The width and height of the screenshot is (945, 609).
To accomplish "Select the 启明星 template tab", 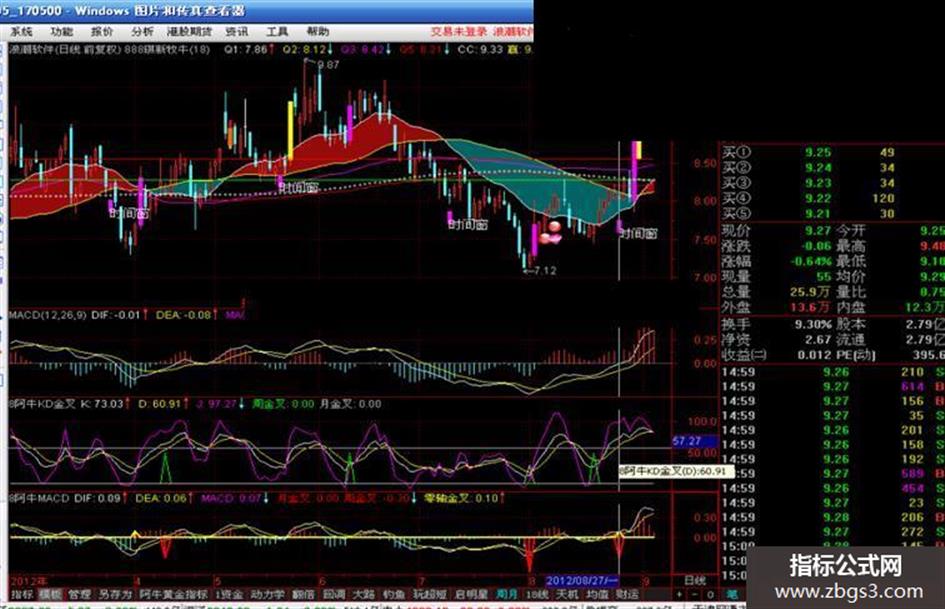I will point(471,594).
